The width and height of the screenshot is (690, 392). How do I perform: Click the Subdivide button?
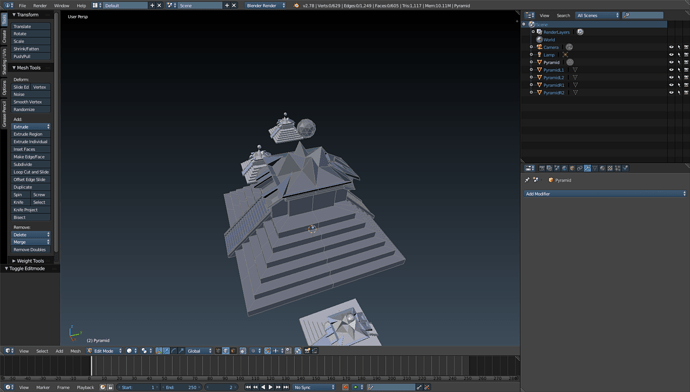coord(30,164)
